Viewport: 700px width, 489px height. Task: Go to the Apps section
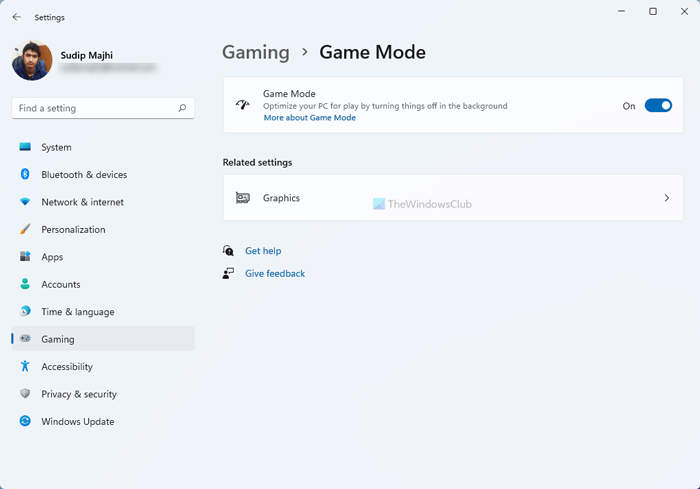point(52,257)
